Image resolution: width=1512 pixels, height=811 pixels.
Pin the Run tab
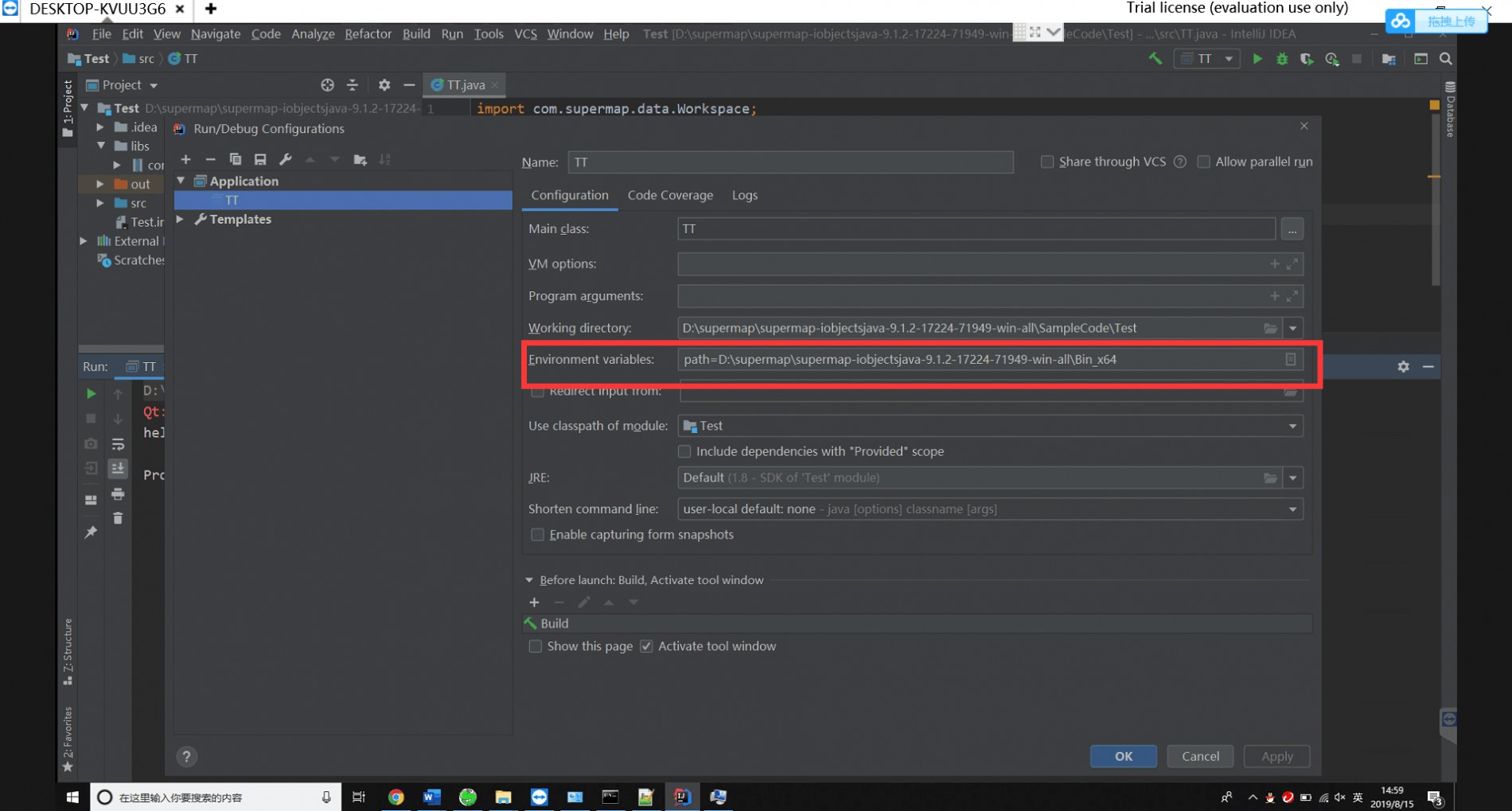[91, 532]
